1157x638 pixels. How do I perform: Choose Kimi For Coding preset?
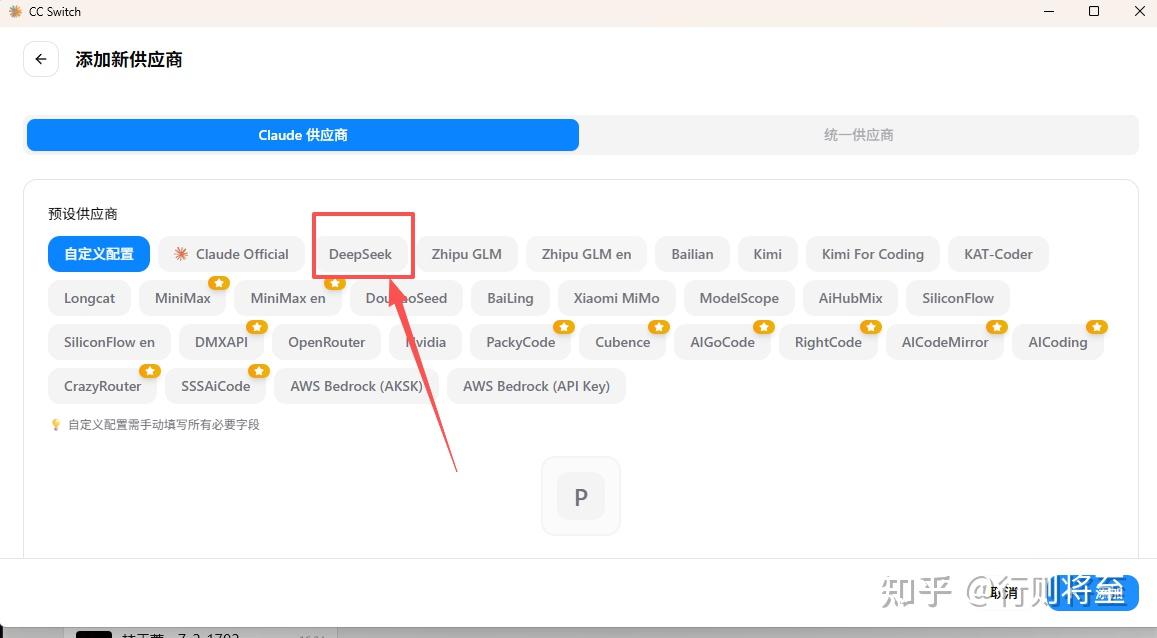[x=873, y=254]
